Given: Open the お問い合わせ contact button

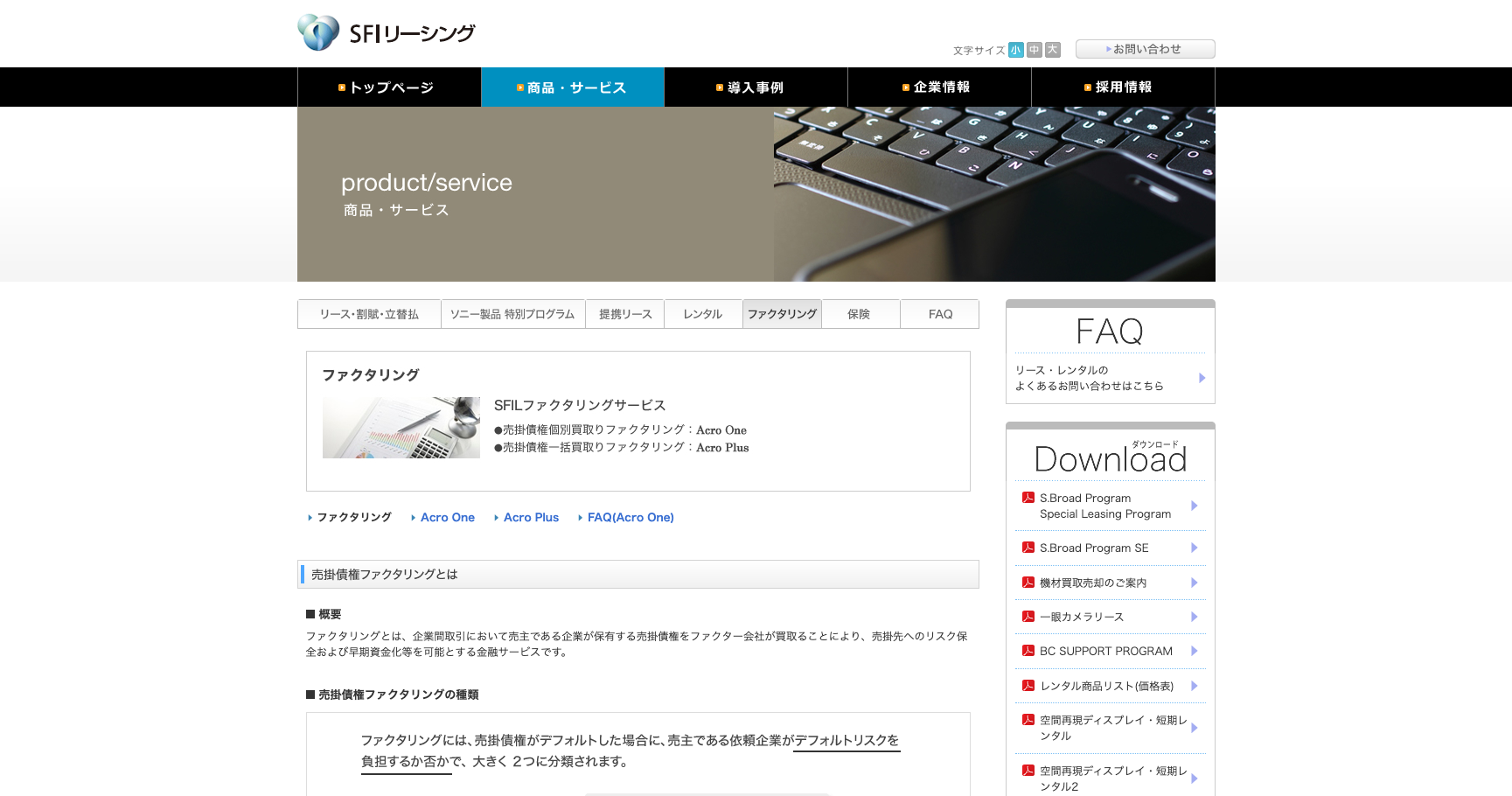Looking at the screenshot, I should [x=1145, y=49].
